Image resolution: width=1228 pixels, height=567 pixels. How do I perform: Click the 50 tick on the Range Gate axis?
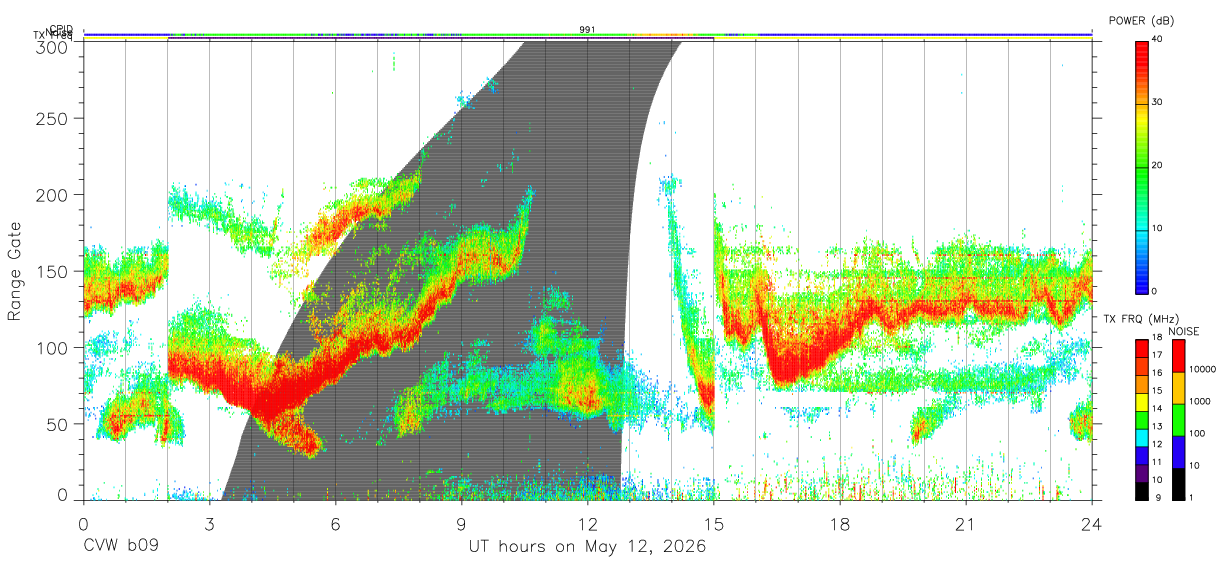(x=58, y=424)
